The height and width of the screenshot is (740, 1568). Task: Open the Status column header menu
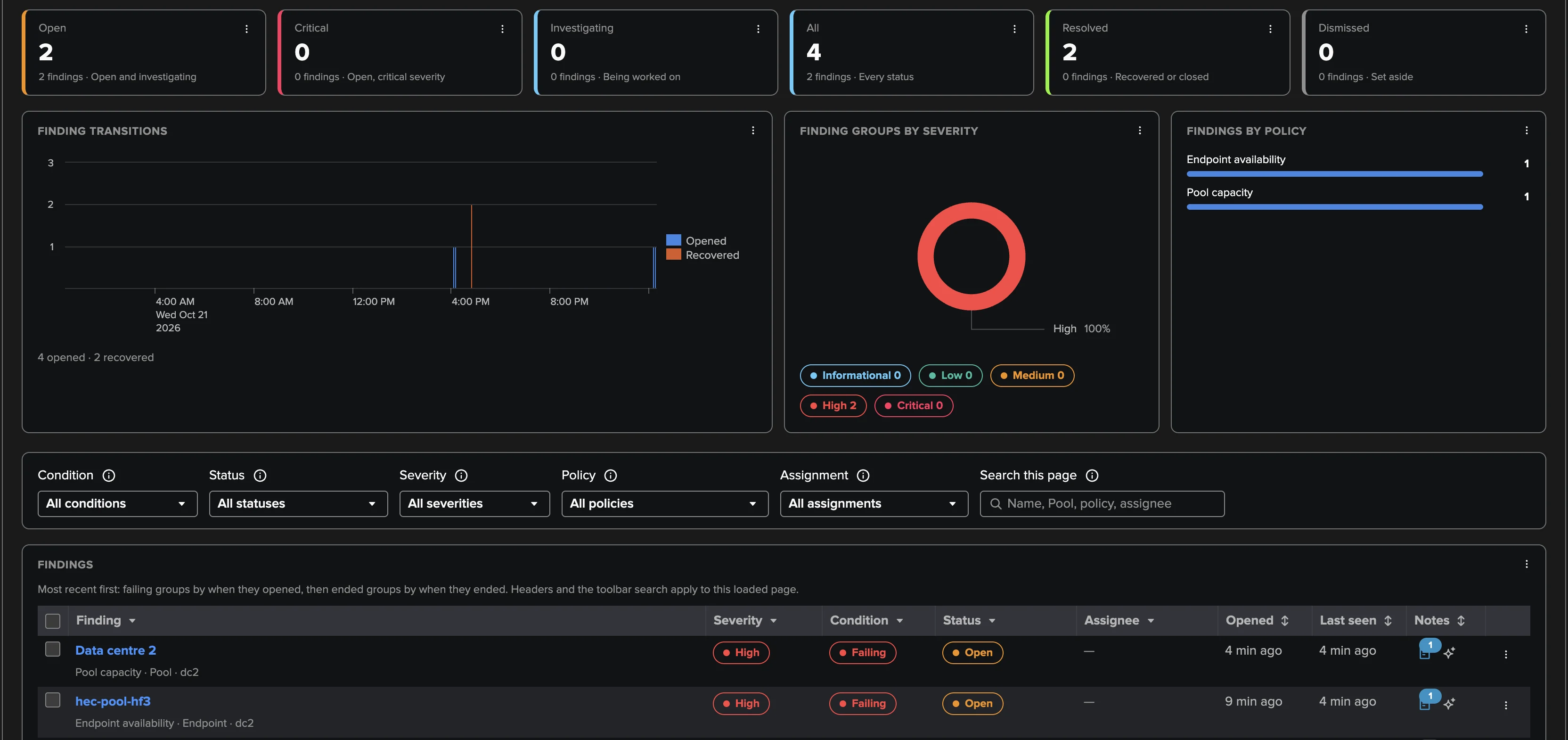pos(992,621)
